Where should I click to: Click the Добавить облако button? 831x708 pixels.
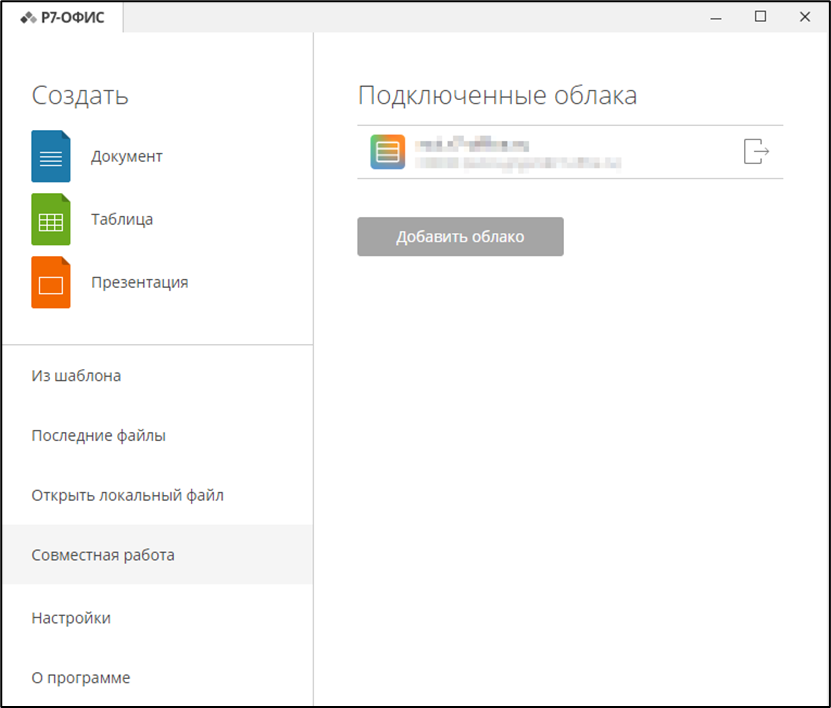click(x=460, y=236)
